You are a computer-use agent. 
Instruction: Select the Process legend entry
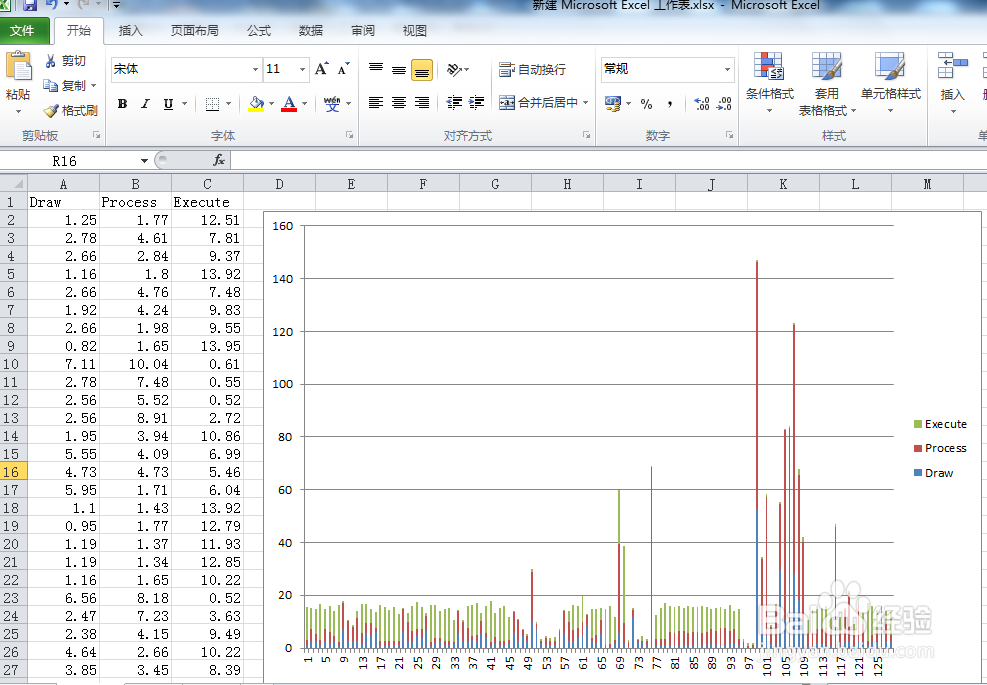point(940,448)
